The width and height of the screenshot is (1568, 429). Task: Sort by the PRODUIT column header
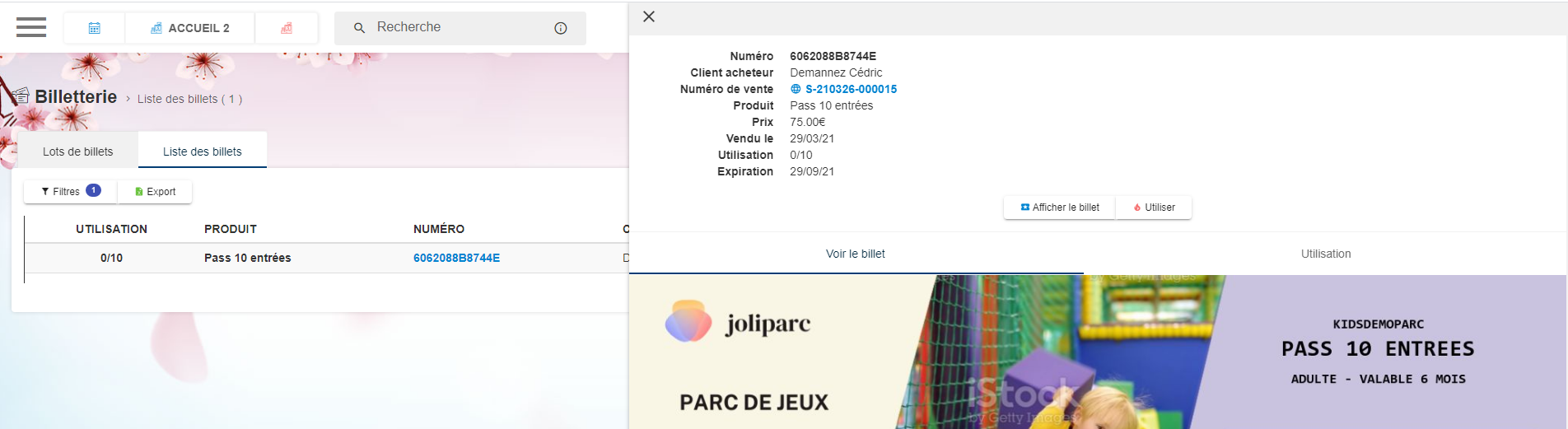(230, 229)
